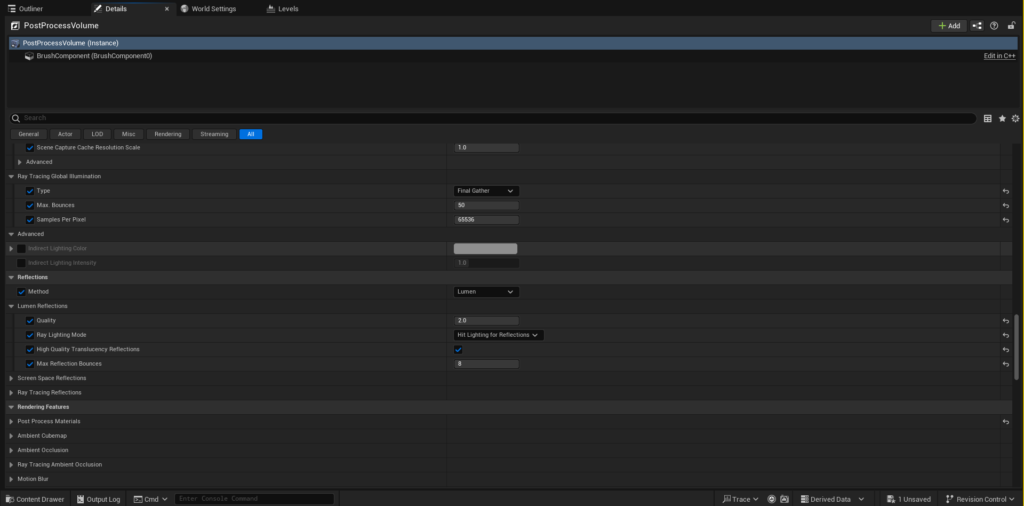Click the Edit in C++ link
The image size is (1024, 506).
[x=1000, y=56]
